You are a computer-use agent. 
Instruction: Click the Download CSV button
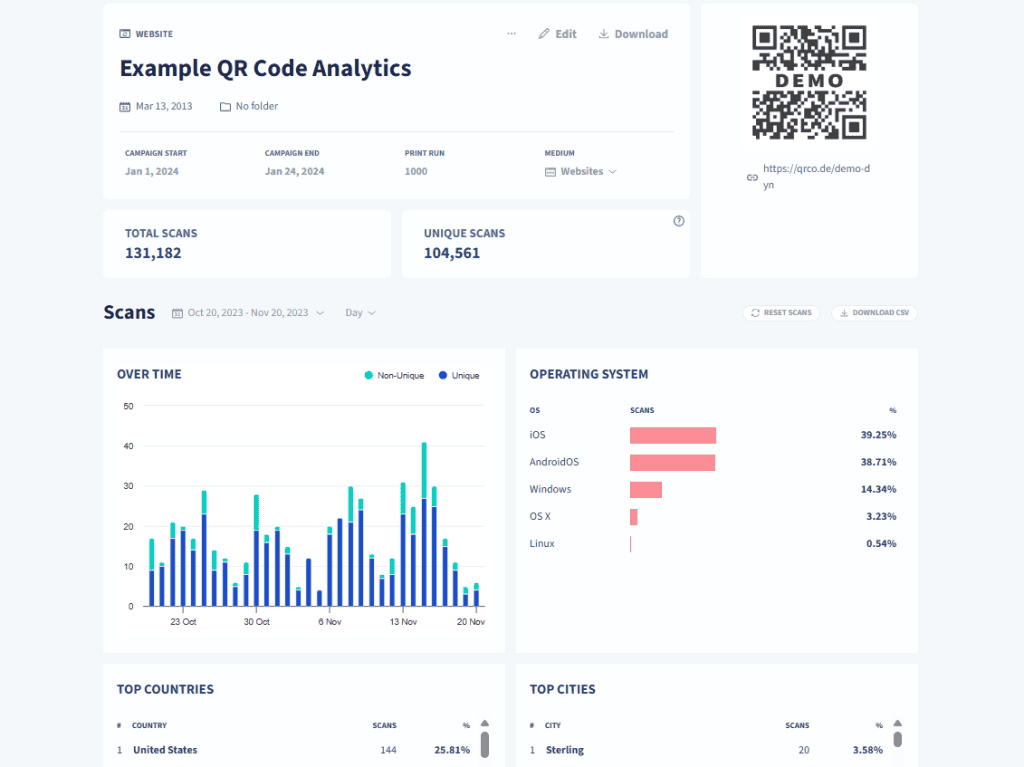tap(874, 312)
